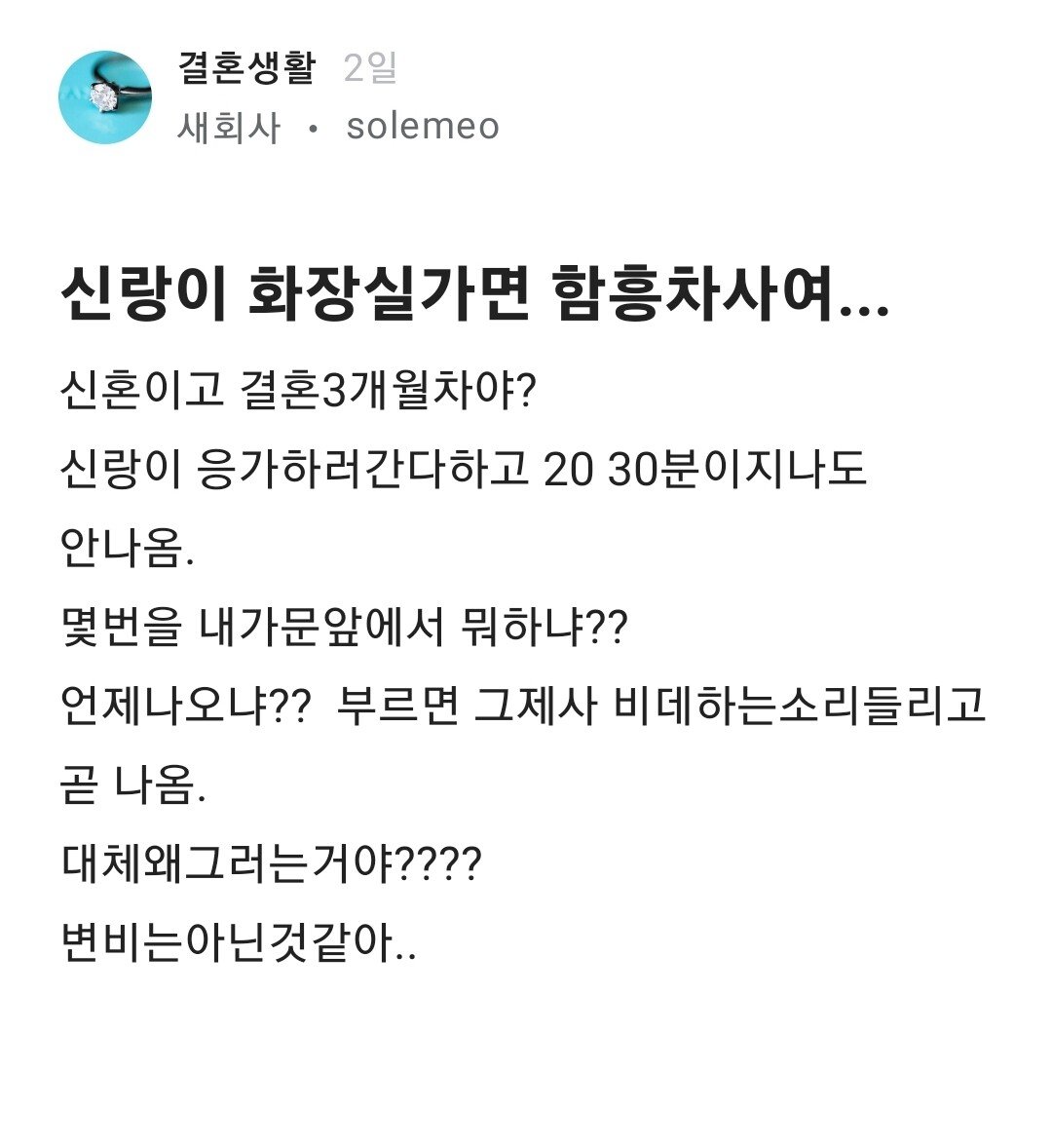Viewport: 1052px width, 1148px height.
Task: Click the line 몇번을 내가문앞에서 뭐하냐??
Action: tap(344, 627)
